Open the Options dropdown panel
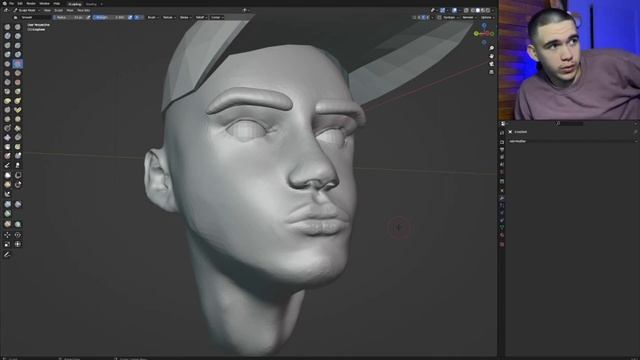Viewport: 640px width, 360px height. click(487, 18)
